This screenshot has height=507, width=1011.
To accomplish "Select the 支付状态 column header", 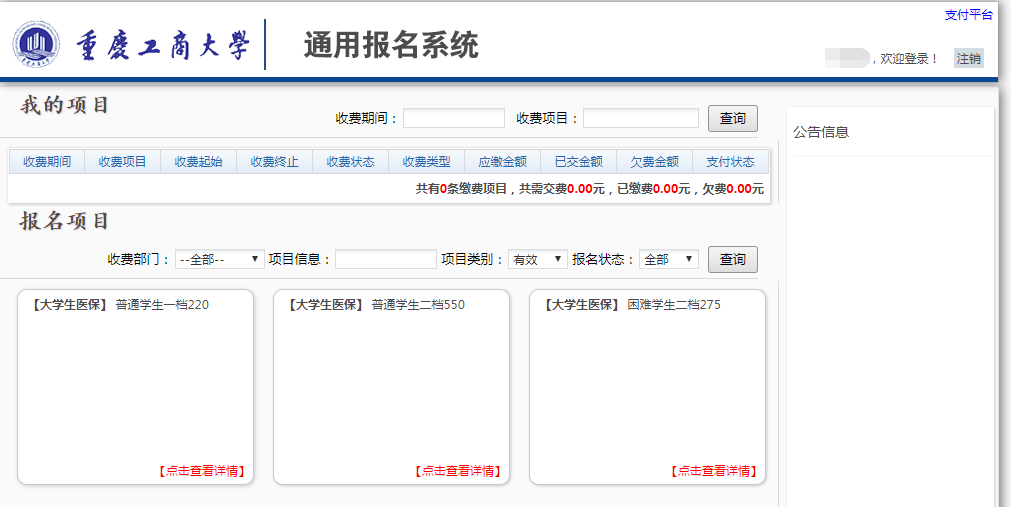I will 730,162.
